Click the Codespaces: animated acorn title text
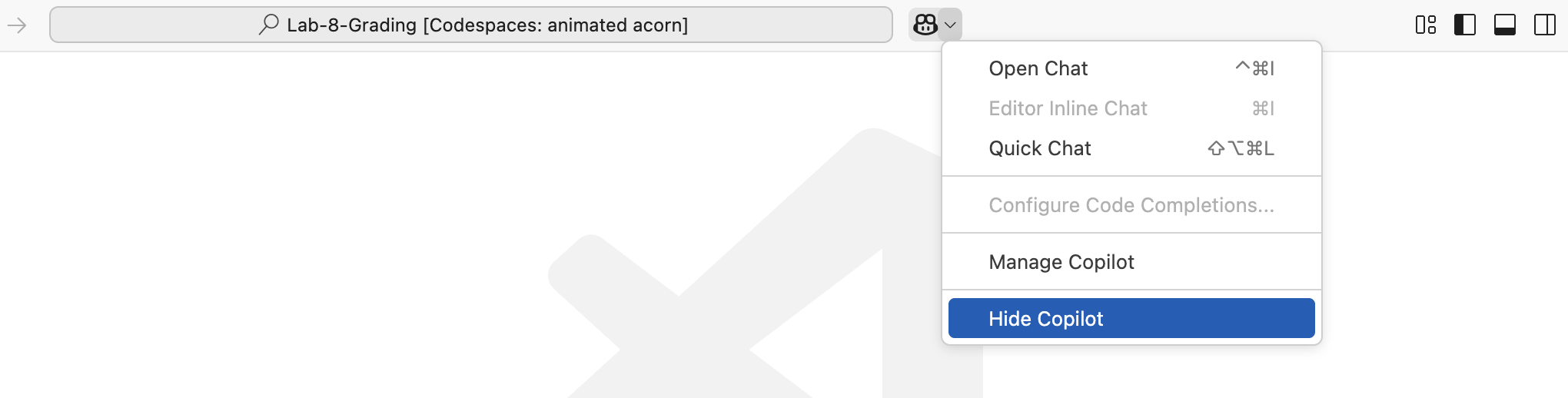Screen dimensions: 1568x398 pyautogui.click(x=556, y=25)
